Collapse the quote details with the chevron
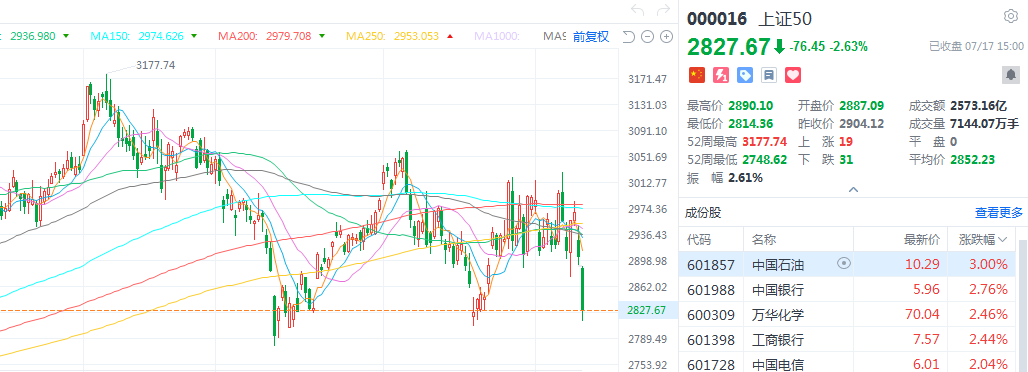Screen dimensions: 1028x372 coord(853,190)
